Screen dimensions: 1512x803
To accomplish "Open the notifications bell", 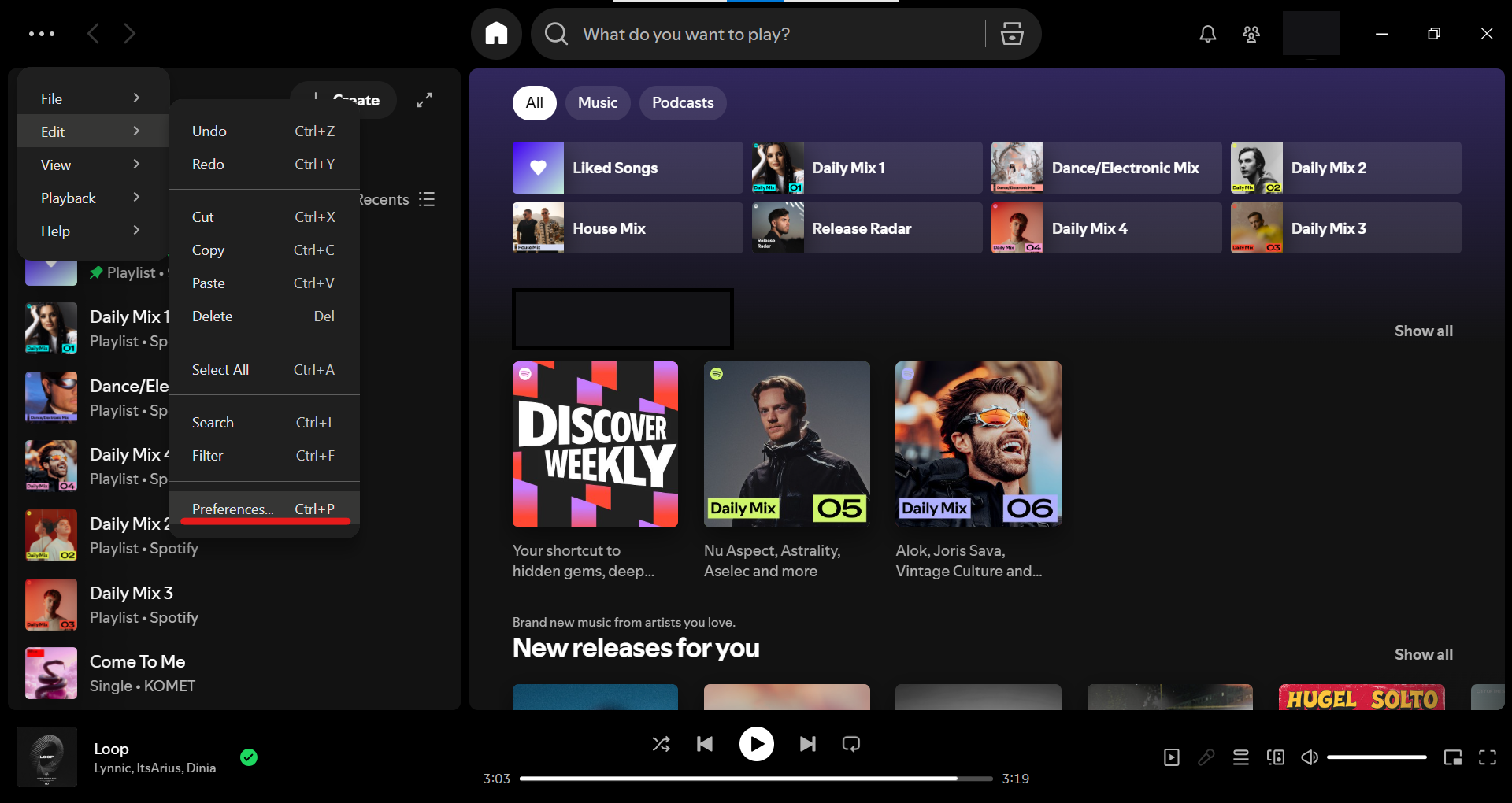I will (x=1207, y=34).
